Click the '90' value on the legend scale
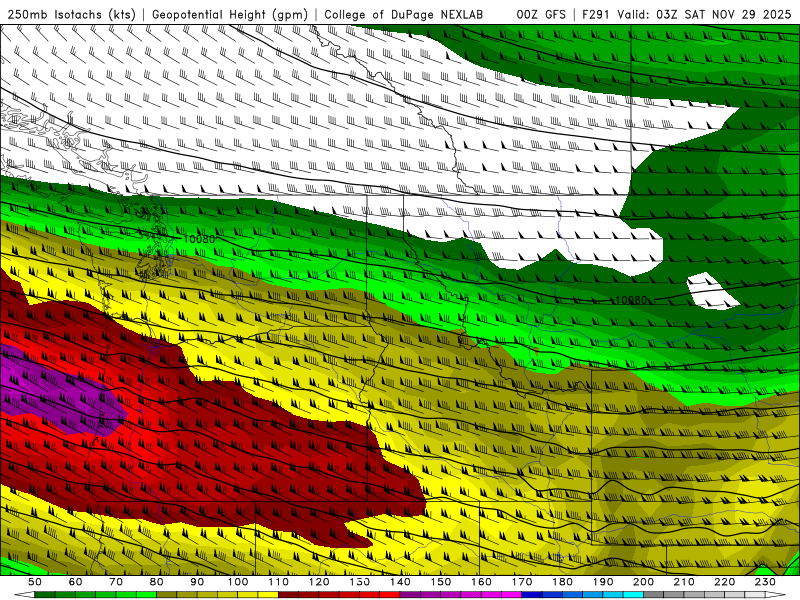This screenshot has width=800, height=600. point(197,582)
